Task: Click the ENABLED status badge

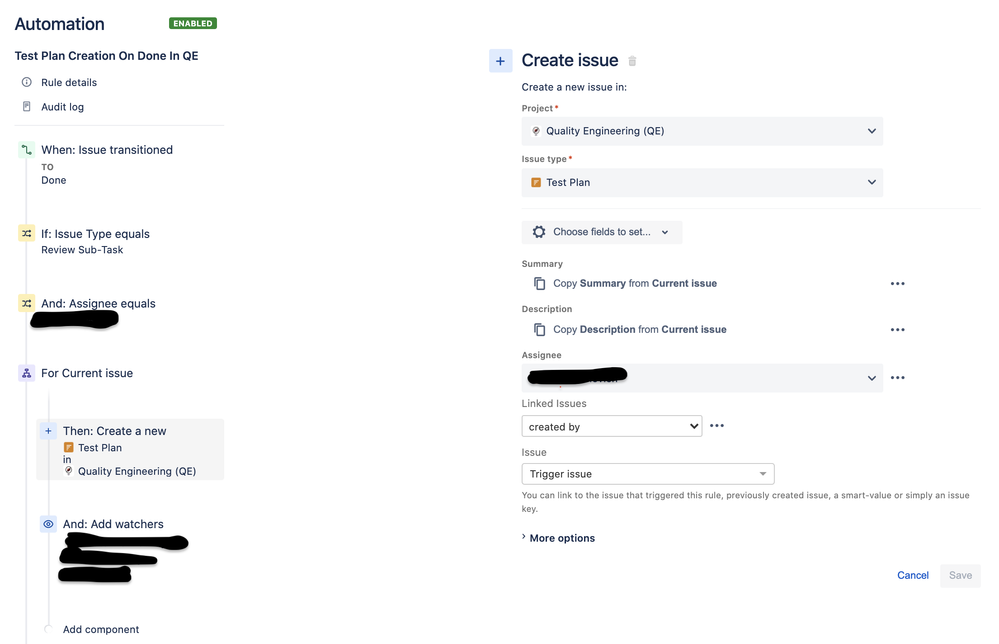Action: pos(192,24)
